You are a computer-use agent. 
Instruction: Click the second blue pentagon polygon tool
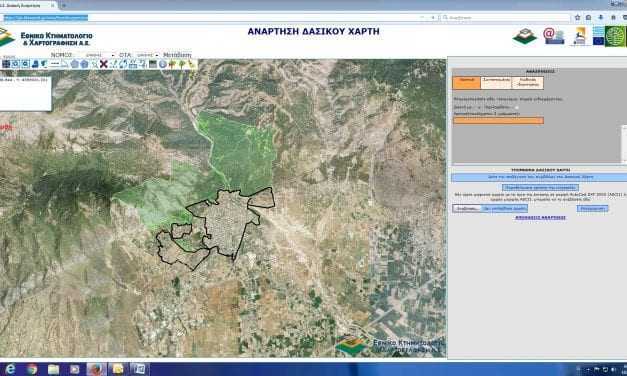(84, 64)
